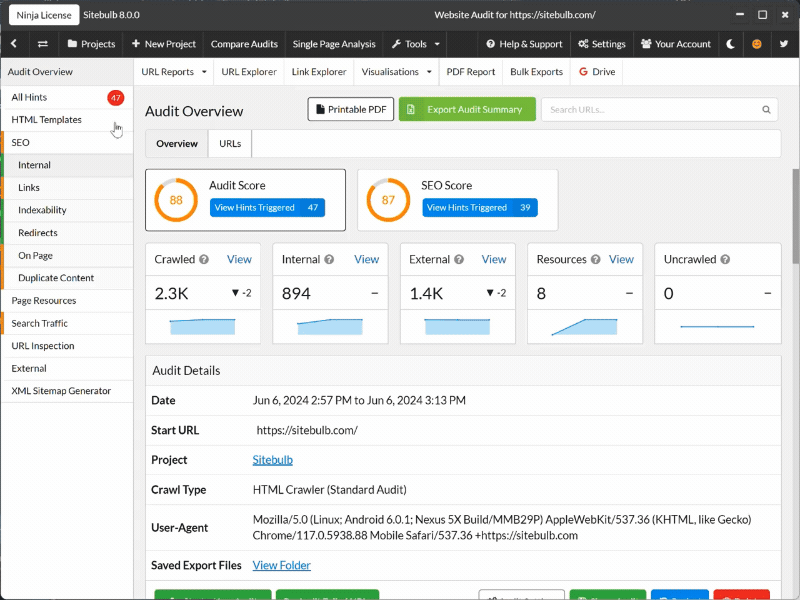Open PDF Report
This screenshot has height=600, width=800.
point(471,72)
